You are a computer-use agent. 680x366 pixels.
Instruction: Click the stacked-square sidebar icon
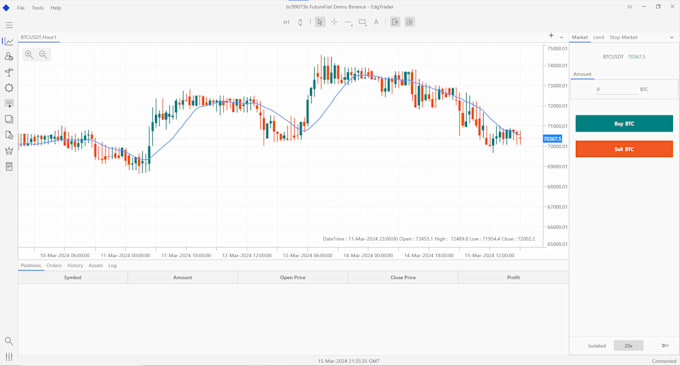pos(9,119)
